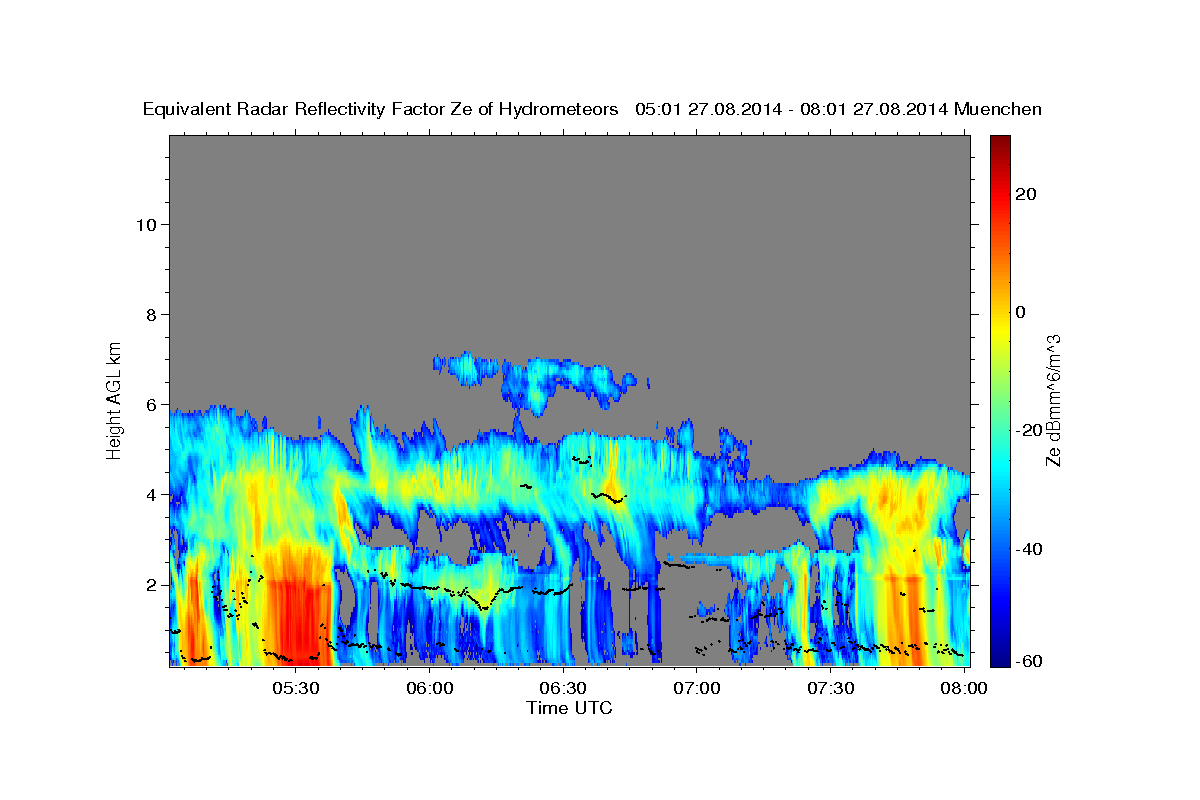Click the '06:30' time tick label
1200x800 pixels.
[564, 688]
